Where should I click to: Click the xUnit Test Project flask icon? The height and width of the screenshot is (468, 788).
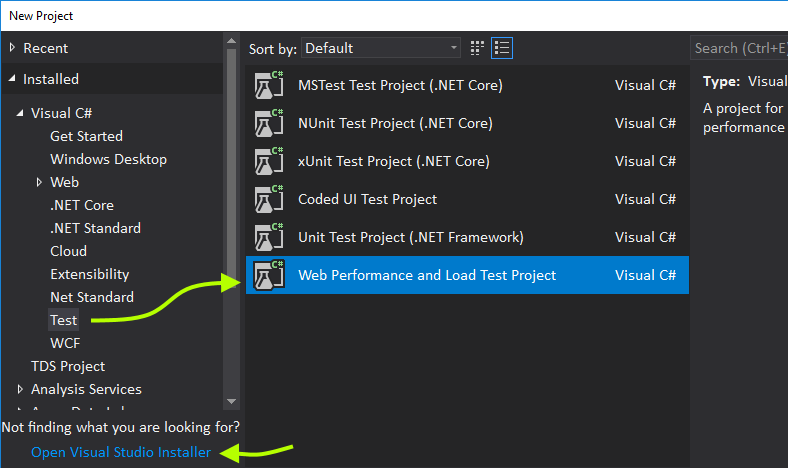tap(269, 161)
